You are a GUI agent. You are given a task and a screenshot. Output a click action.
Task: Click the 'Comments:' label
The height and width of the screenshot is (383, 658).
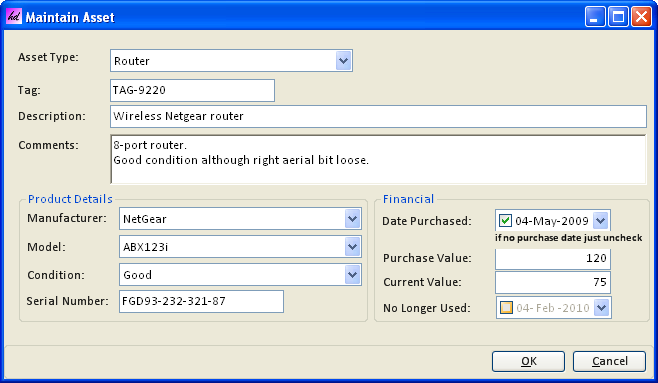48,145
